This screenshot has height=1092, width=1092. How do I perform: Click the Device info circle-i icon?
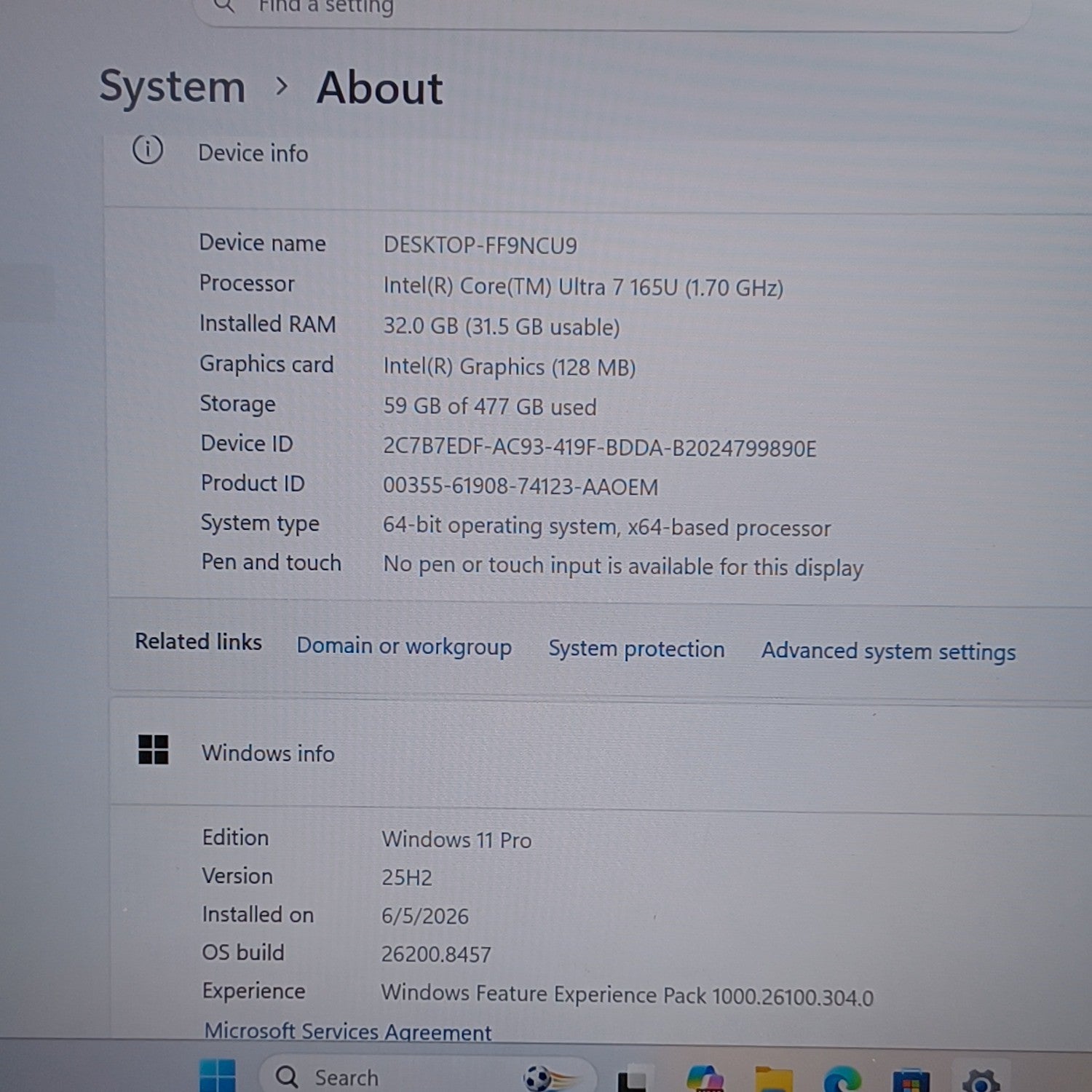[147, 150]
